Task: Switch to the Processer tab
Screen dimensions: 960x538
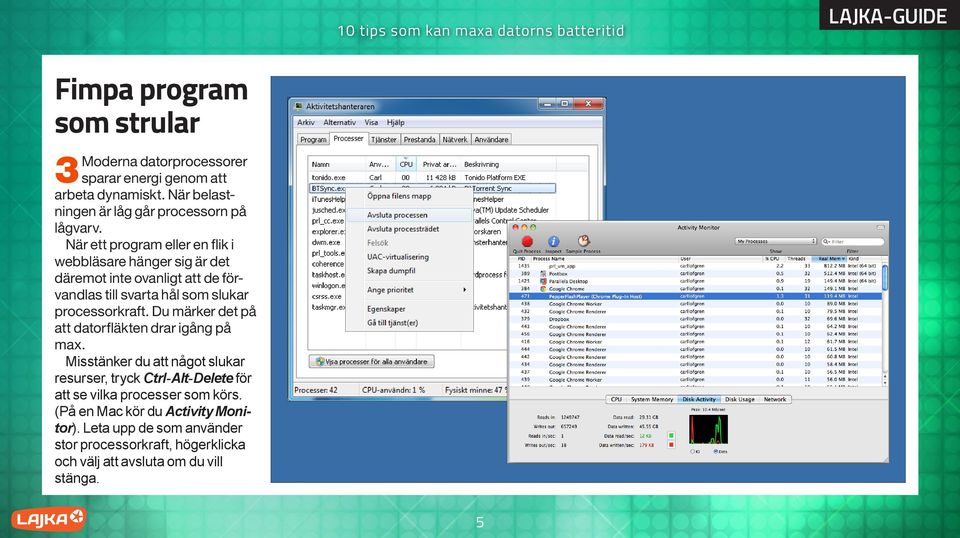Action: coord(348,138)
